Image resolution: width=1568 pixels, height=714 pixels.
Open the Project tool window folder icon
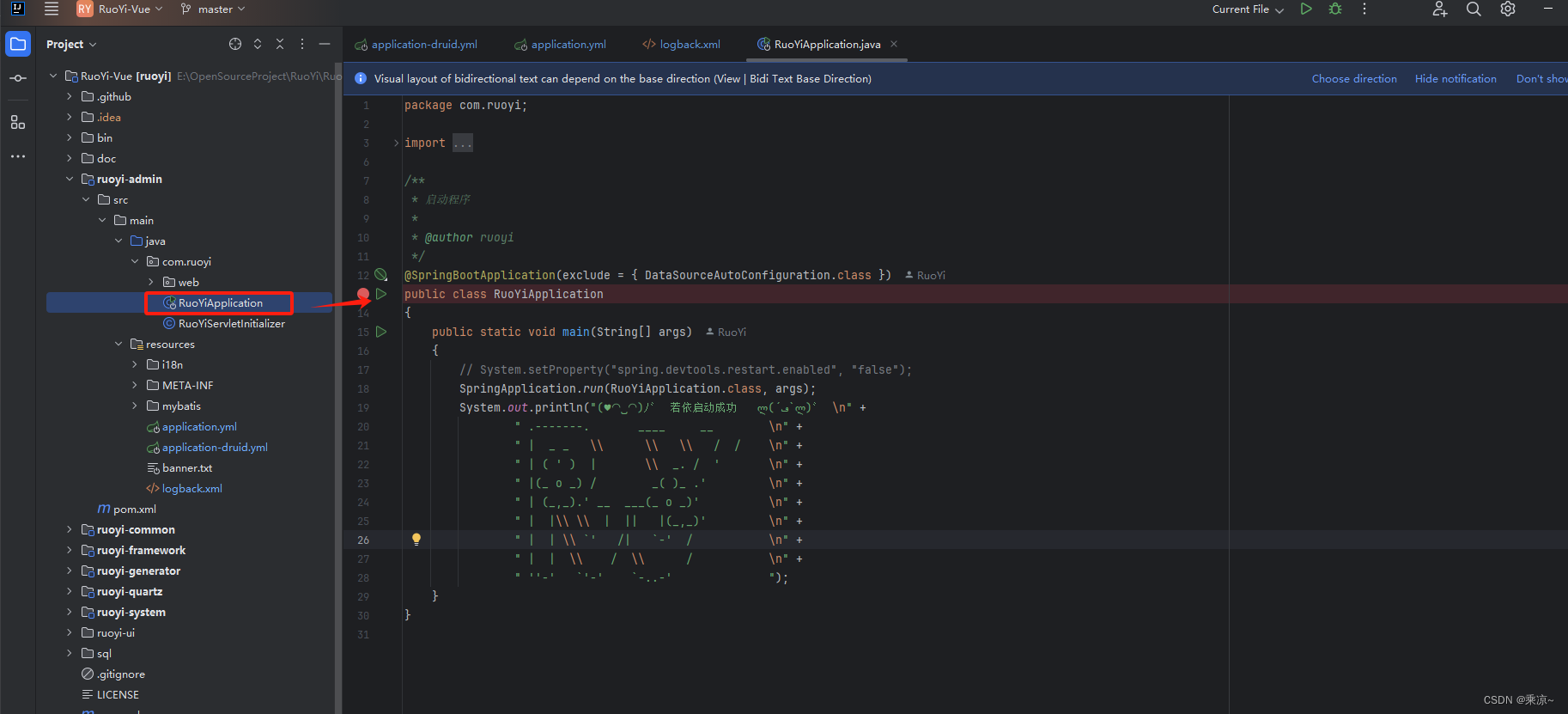point(18,44)
